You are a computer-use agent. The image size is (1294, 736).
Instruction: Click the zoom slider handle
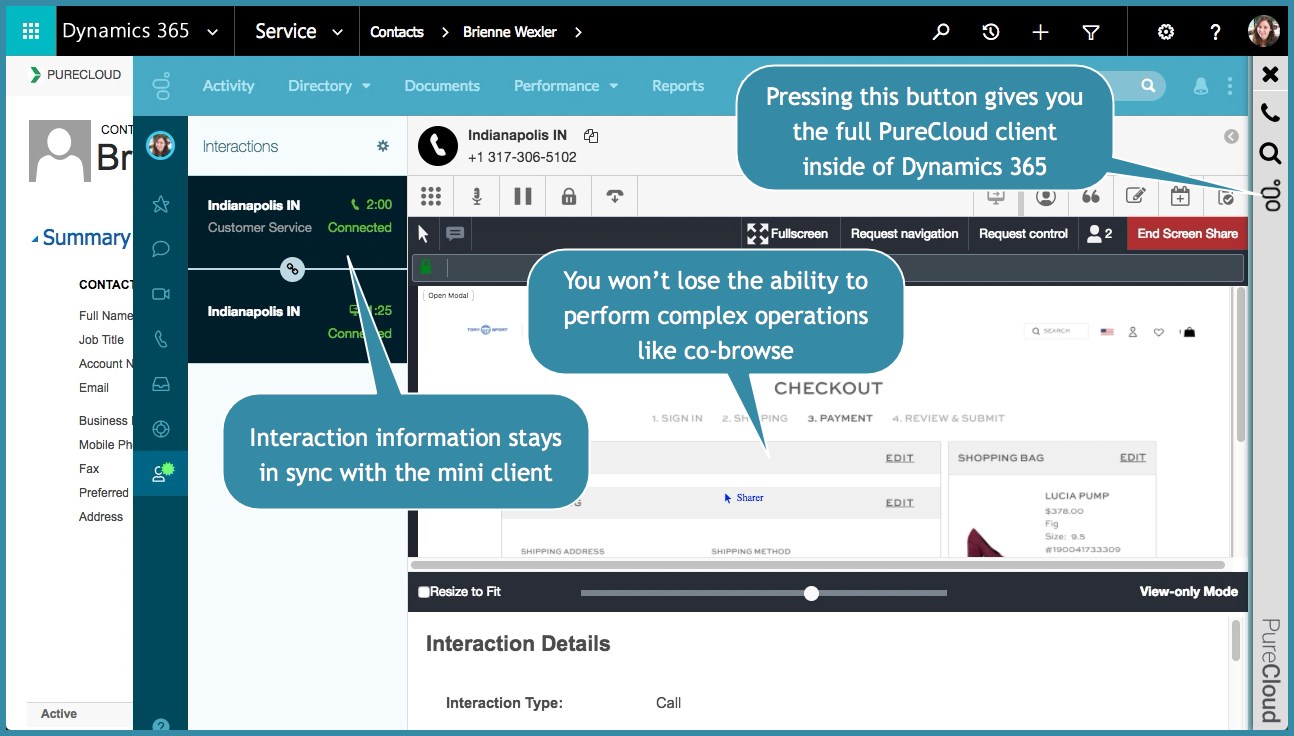(811, 593)
